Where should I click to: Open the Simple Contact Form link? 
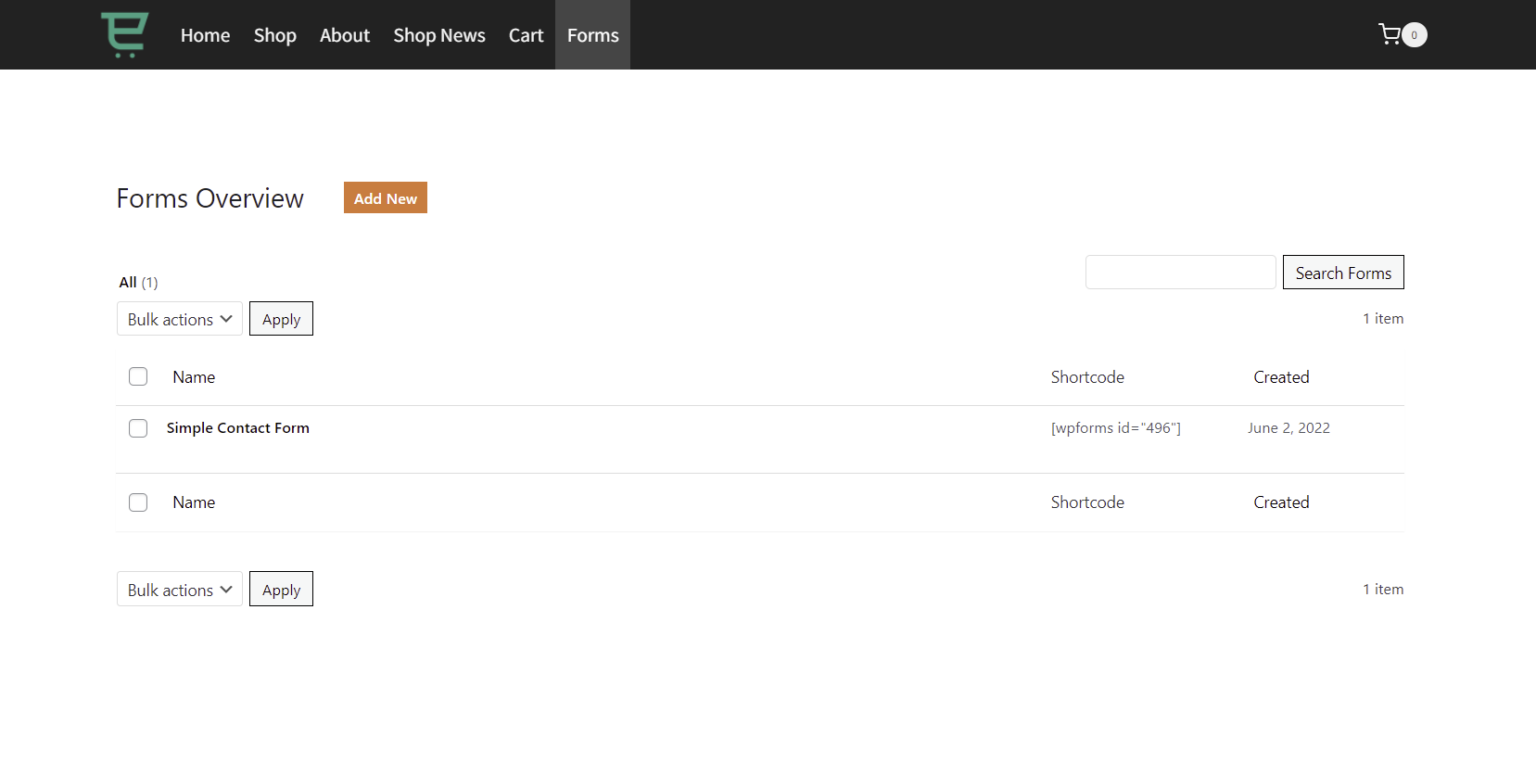pyautogui.click(x=238, y=428)
